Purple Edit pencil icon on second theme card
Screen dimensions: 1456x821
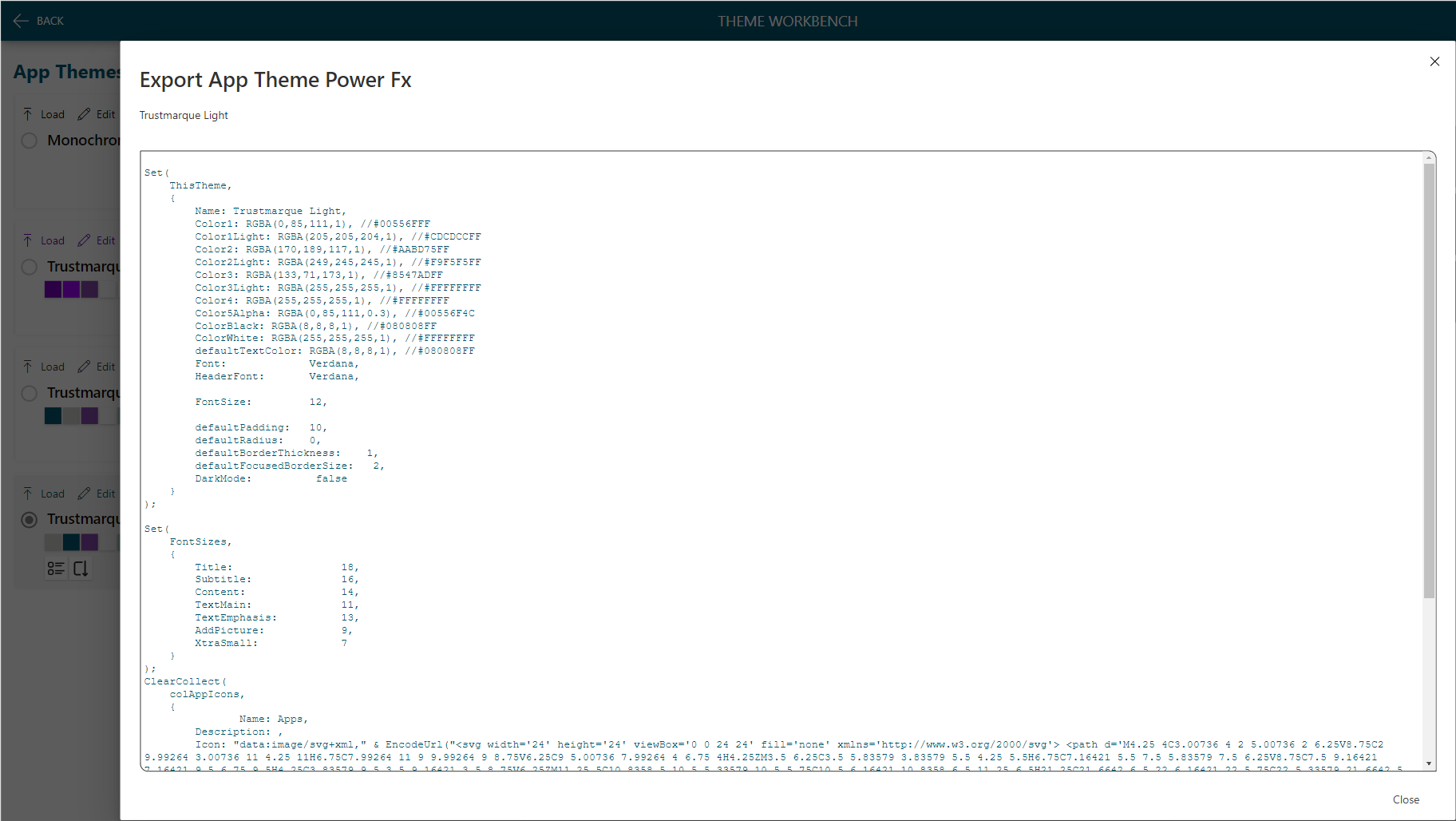(x=84, y=240)
